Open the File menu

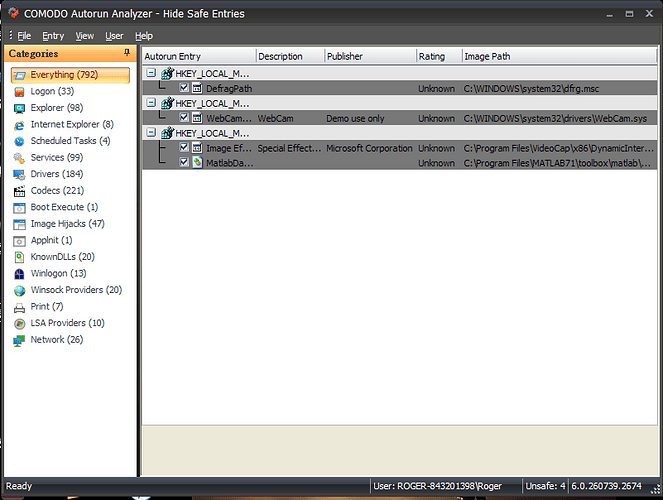point(24,36)
